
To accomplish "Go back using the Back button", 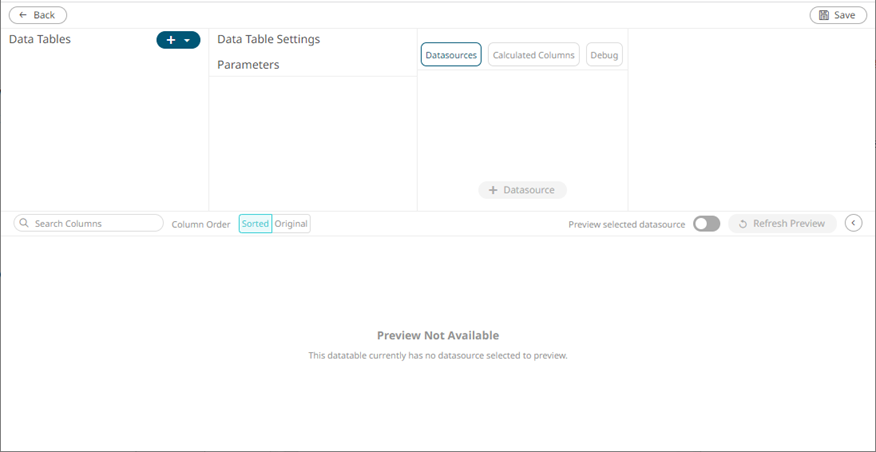I will (38, 15).
